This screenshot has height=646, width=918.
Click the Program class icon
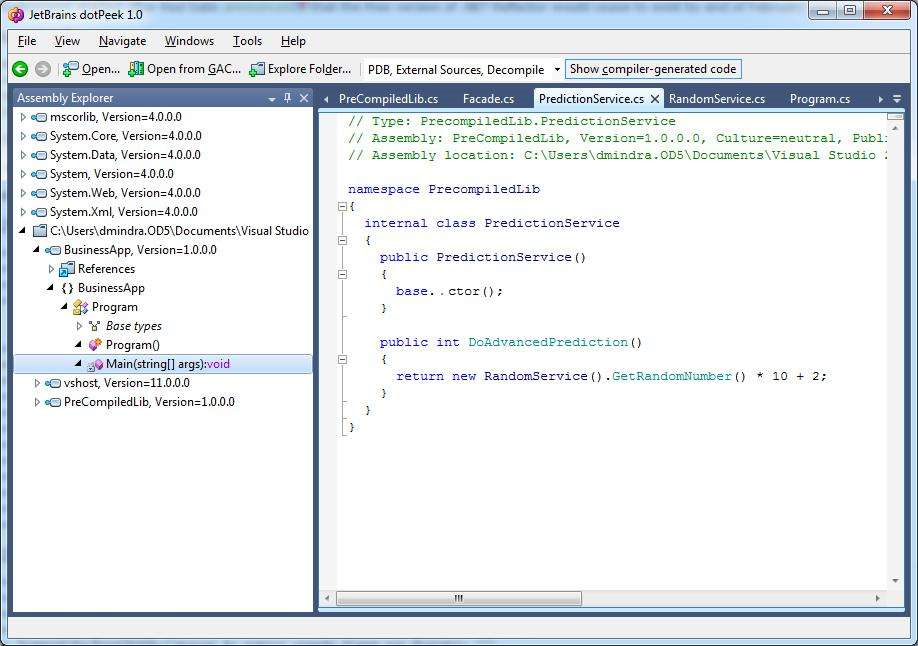coord(80,307)
